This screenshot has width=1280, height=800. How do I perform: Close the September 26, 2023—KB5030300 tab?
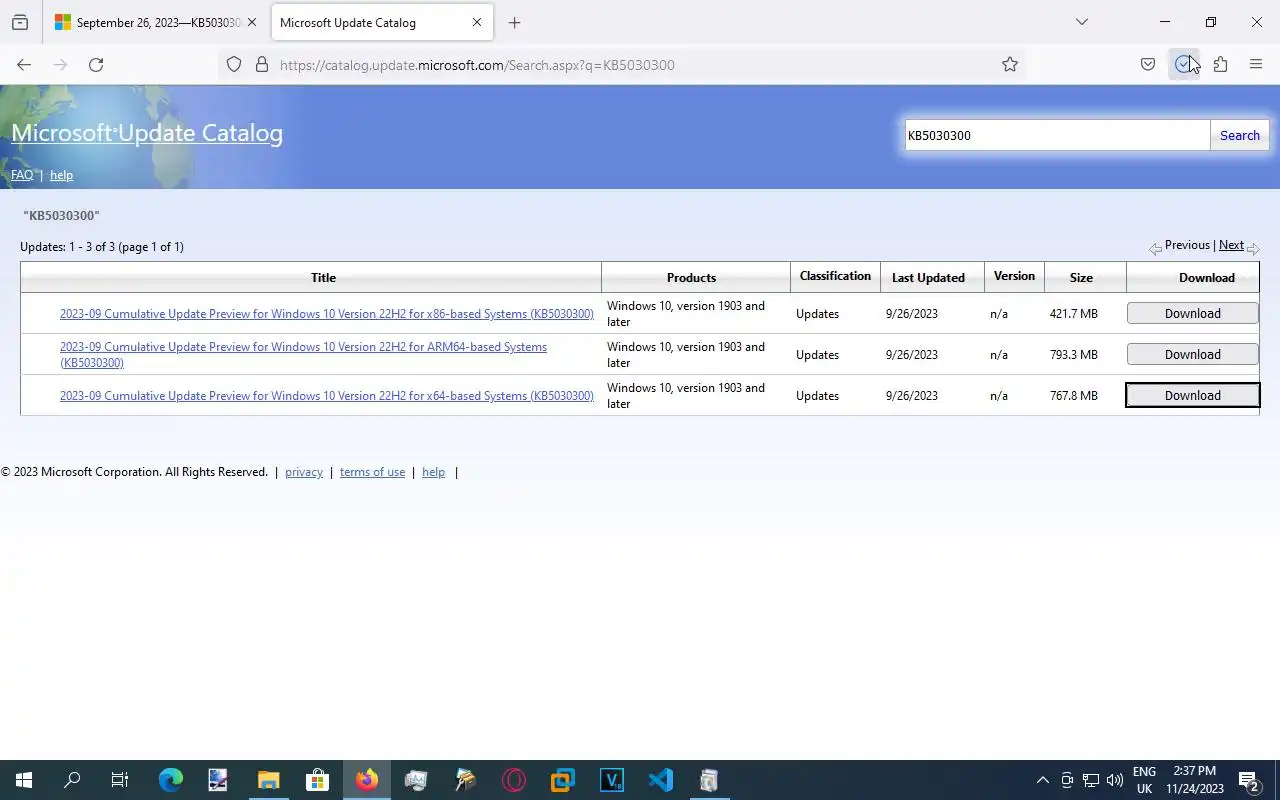coord(252,22)
